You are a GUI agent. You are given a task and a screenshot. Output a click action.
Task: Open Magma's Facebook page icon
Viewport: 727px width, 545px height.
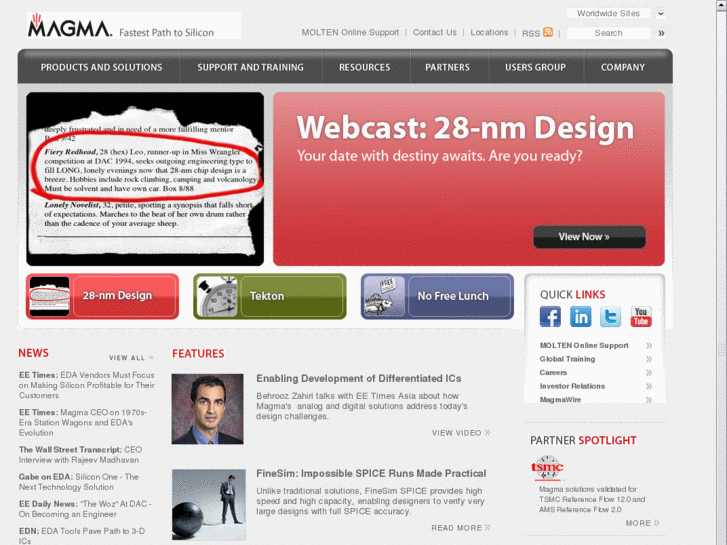[550, 317]
